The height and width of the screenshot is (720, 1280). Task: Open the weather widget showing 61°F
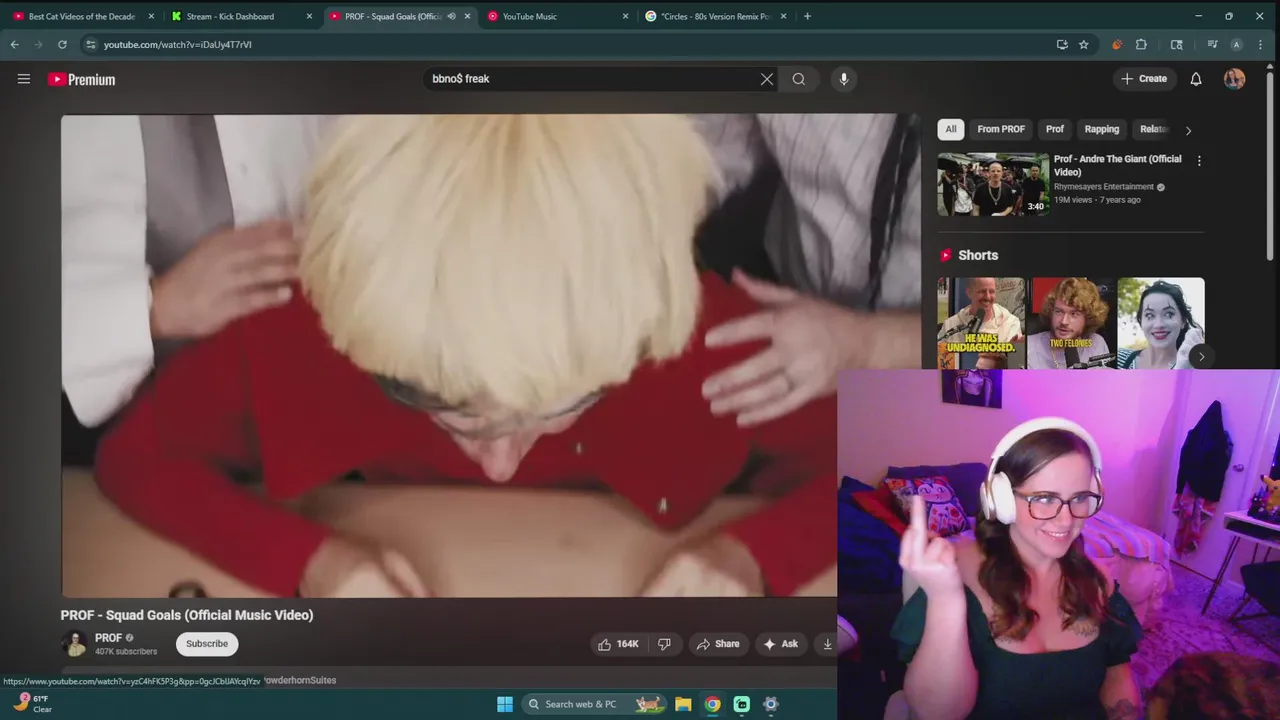pyautogui.click(x=33, y=704)
